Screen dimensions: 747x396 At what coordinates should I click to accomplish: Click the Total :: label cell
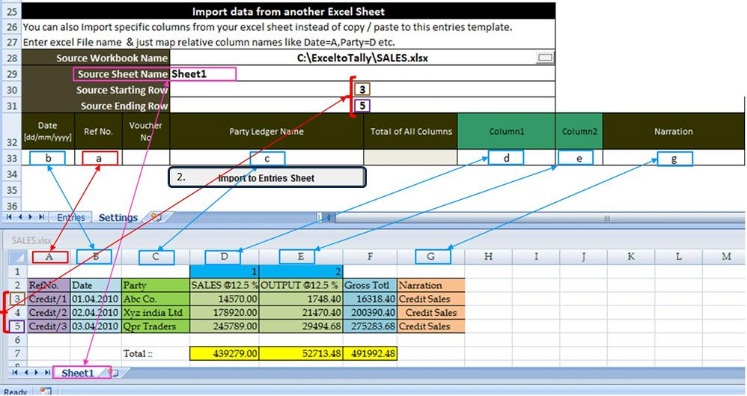coord(155,353)
